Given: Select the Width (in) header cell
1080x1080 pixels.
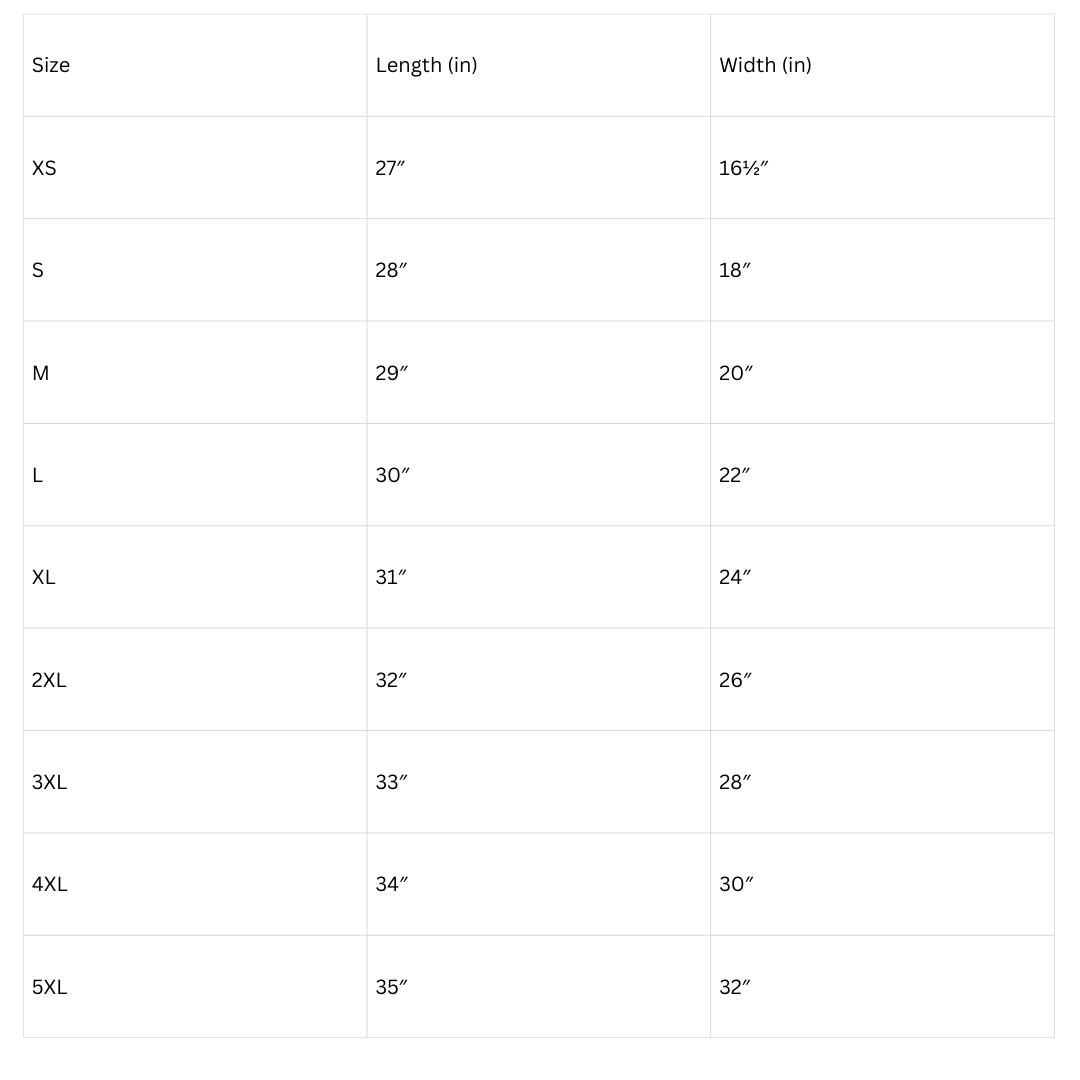Looking at the screenshot, I should 765,65.
